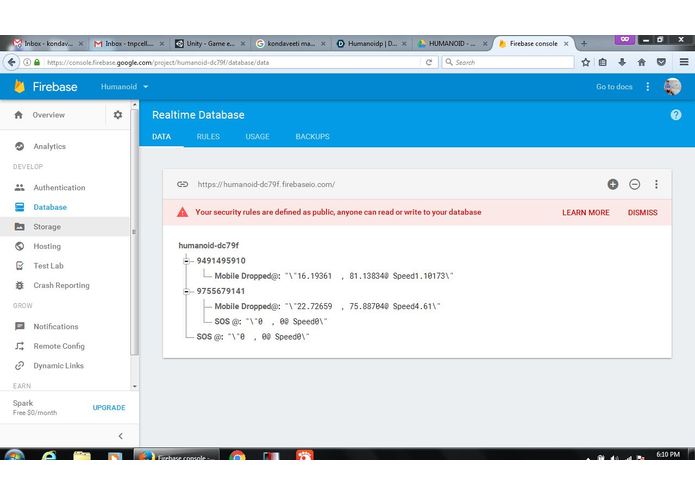
Task: Open file explorer from taskbar
Action: [x=82, y=455]
